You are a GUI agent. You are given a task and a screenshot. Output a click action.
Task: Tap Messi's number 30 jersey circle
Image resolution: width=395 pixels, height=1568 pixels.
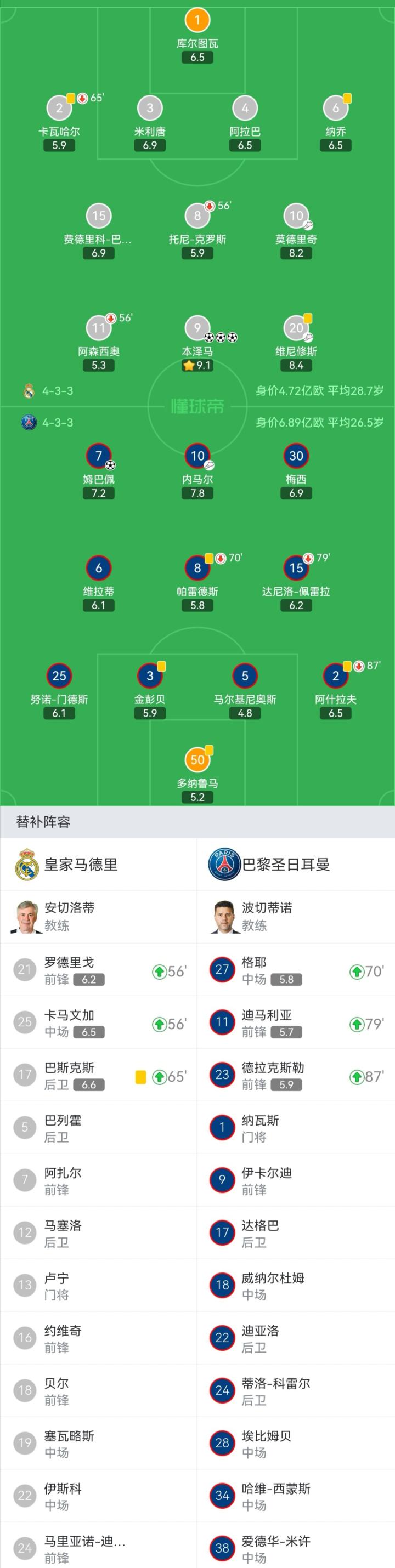[296, 456]
